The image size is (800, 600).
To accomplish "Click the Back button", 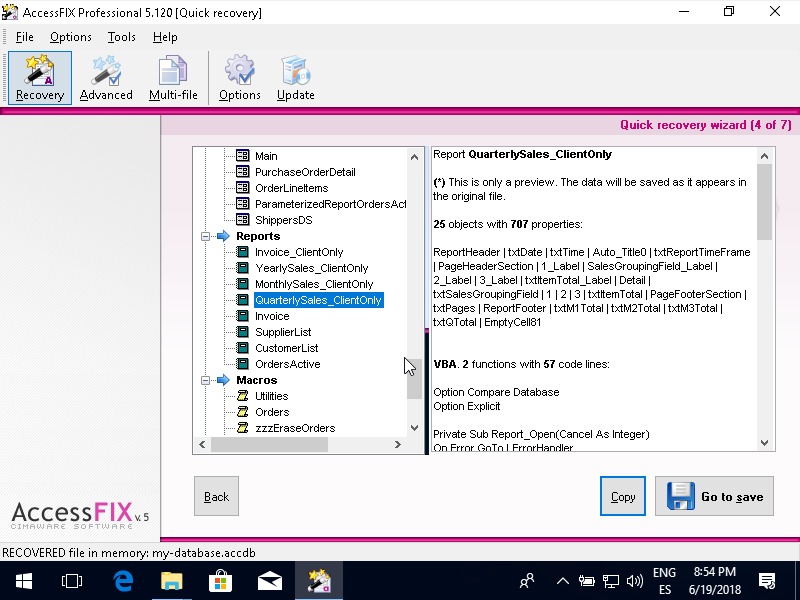I will [x=216, y=496].
